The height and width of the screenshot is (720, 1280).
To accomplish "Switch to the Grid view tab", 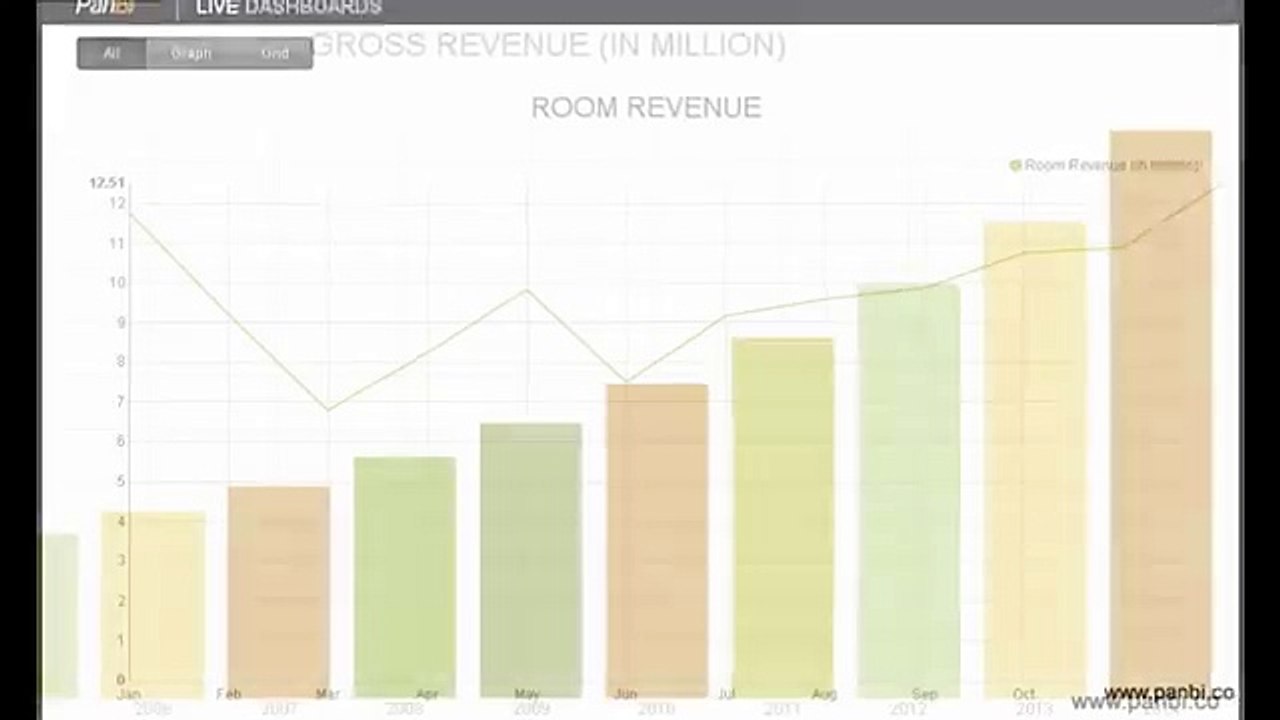I will [274, 53].
